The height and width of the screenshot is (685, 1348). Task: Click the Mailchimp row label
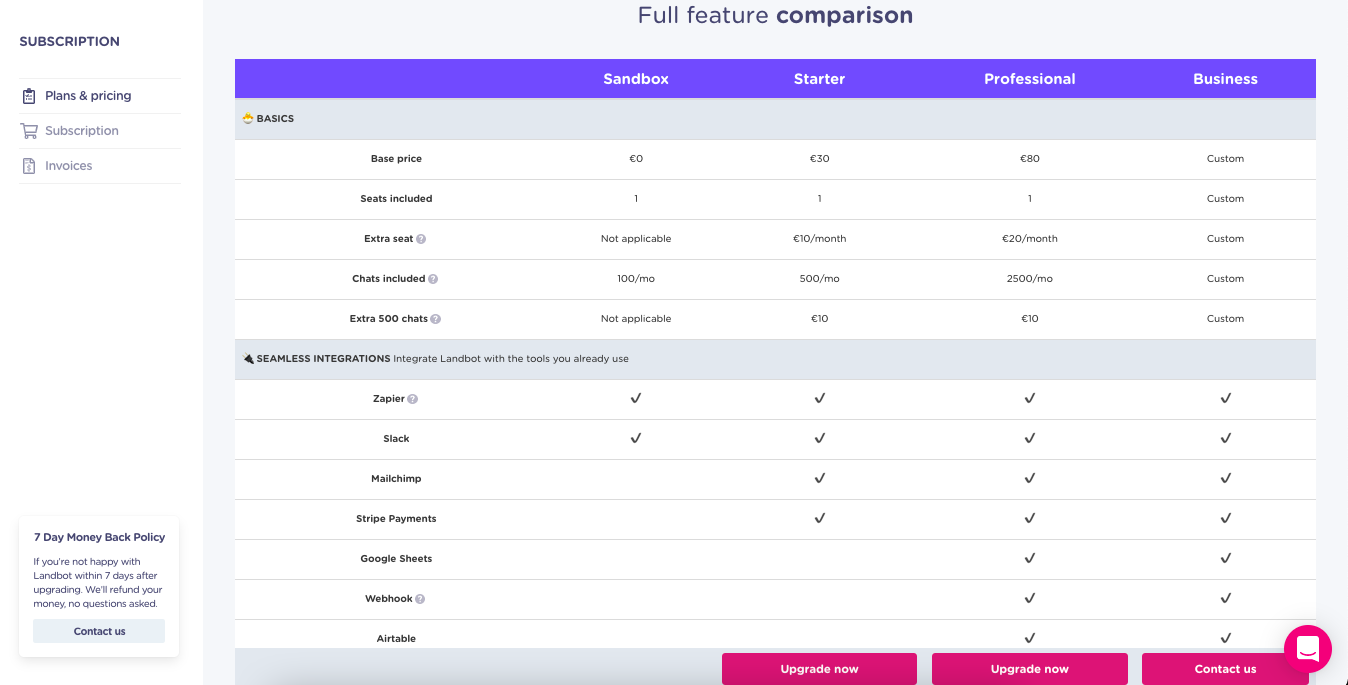pos(396,479)
